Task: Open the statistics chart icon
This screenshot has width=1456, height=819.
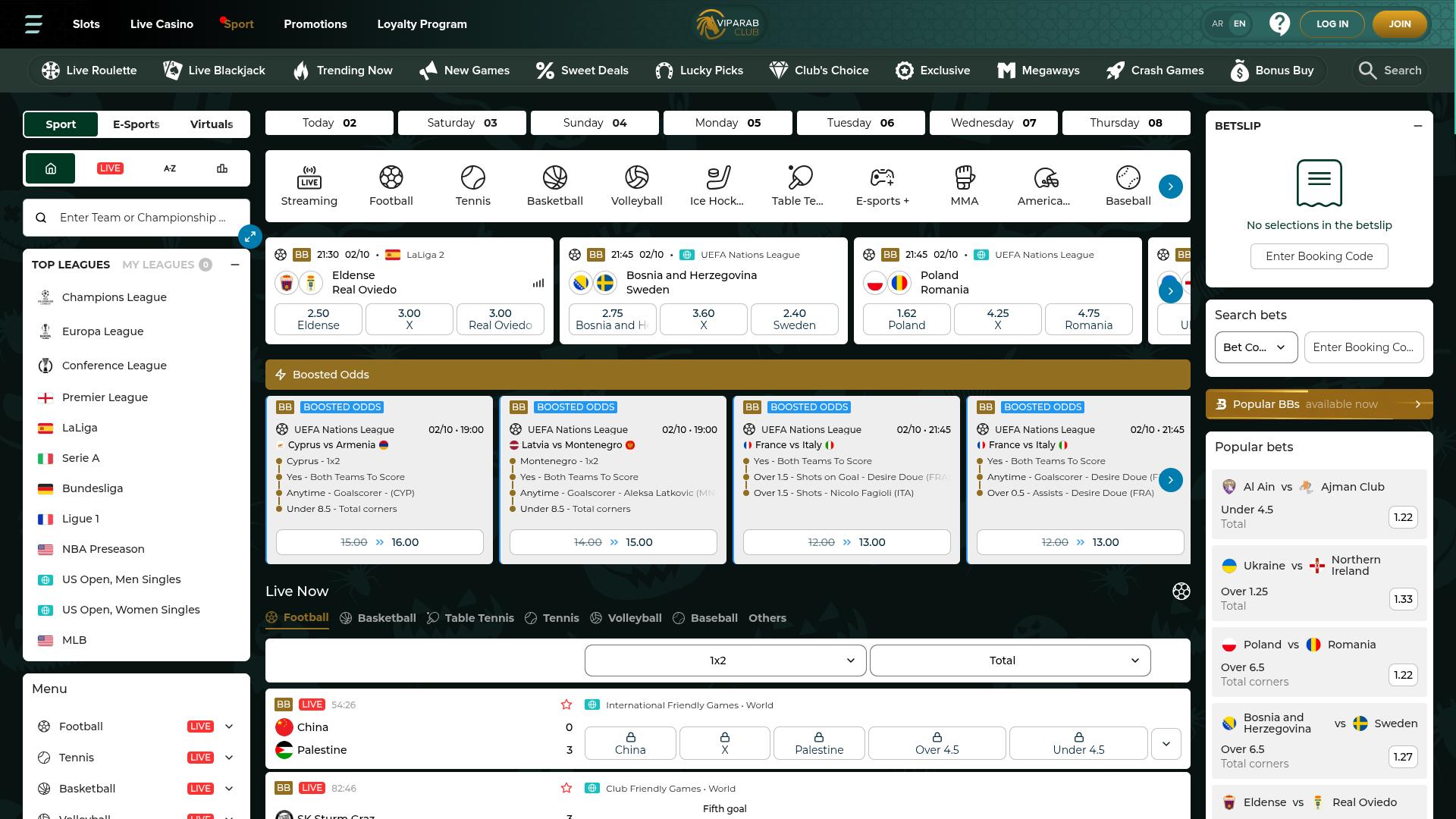Action: (222, 168)
